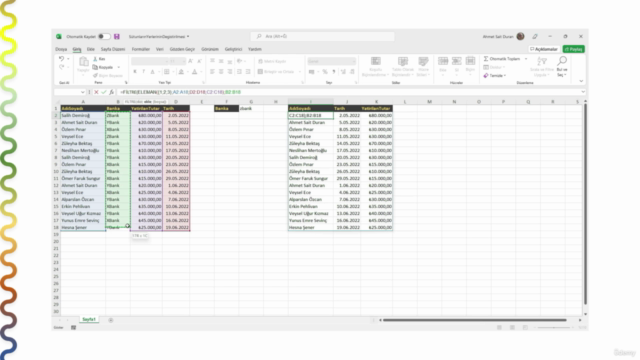This screenshot has width=640, height=360.
Task: Open the Temizle dropdown
Action: (x=495, y=76)
